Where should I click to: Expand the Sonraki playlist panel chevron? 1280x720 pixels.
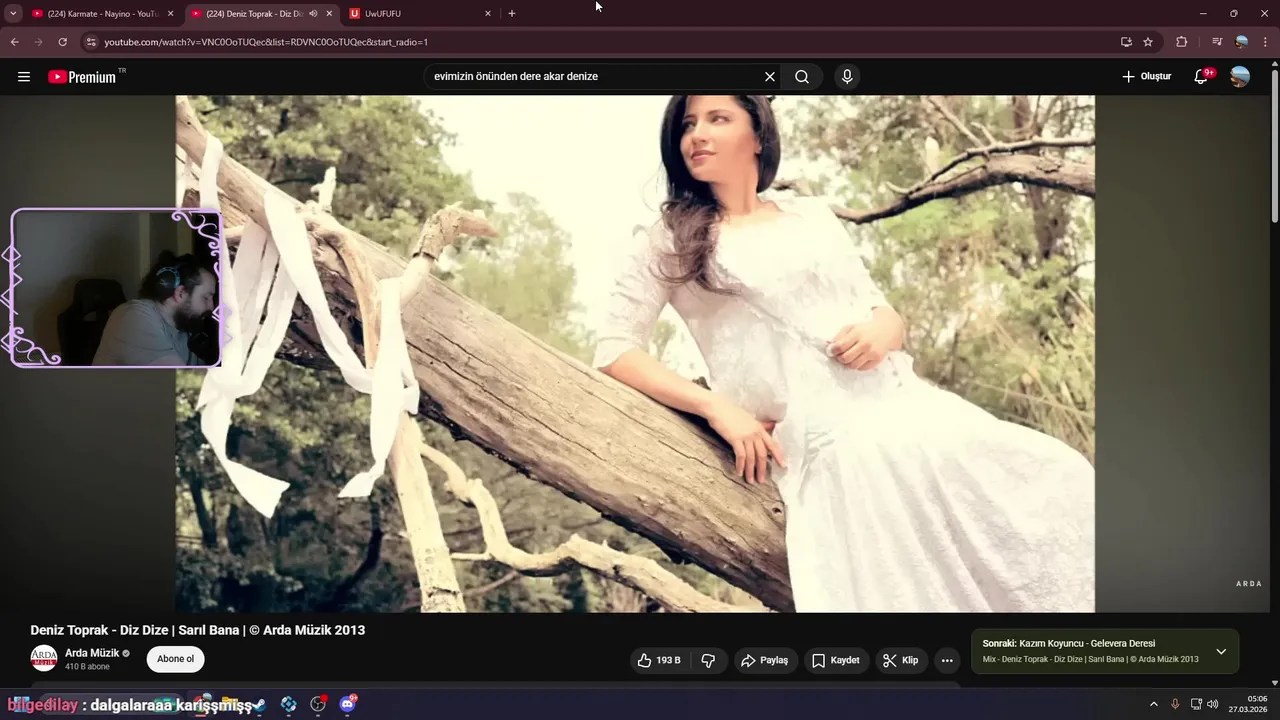(1221, 651)
